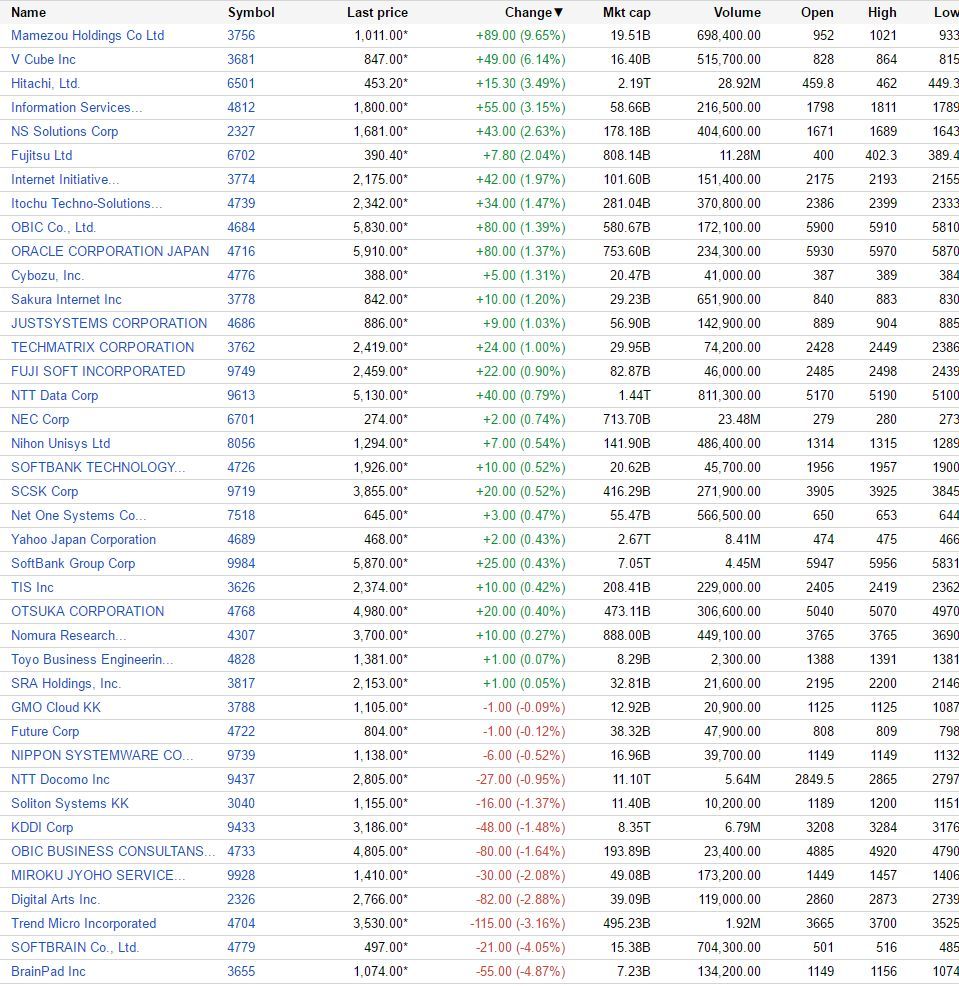Open the NTT Docomo Inc link
959x986 pixels.
[60, 779]
